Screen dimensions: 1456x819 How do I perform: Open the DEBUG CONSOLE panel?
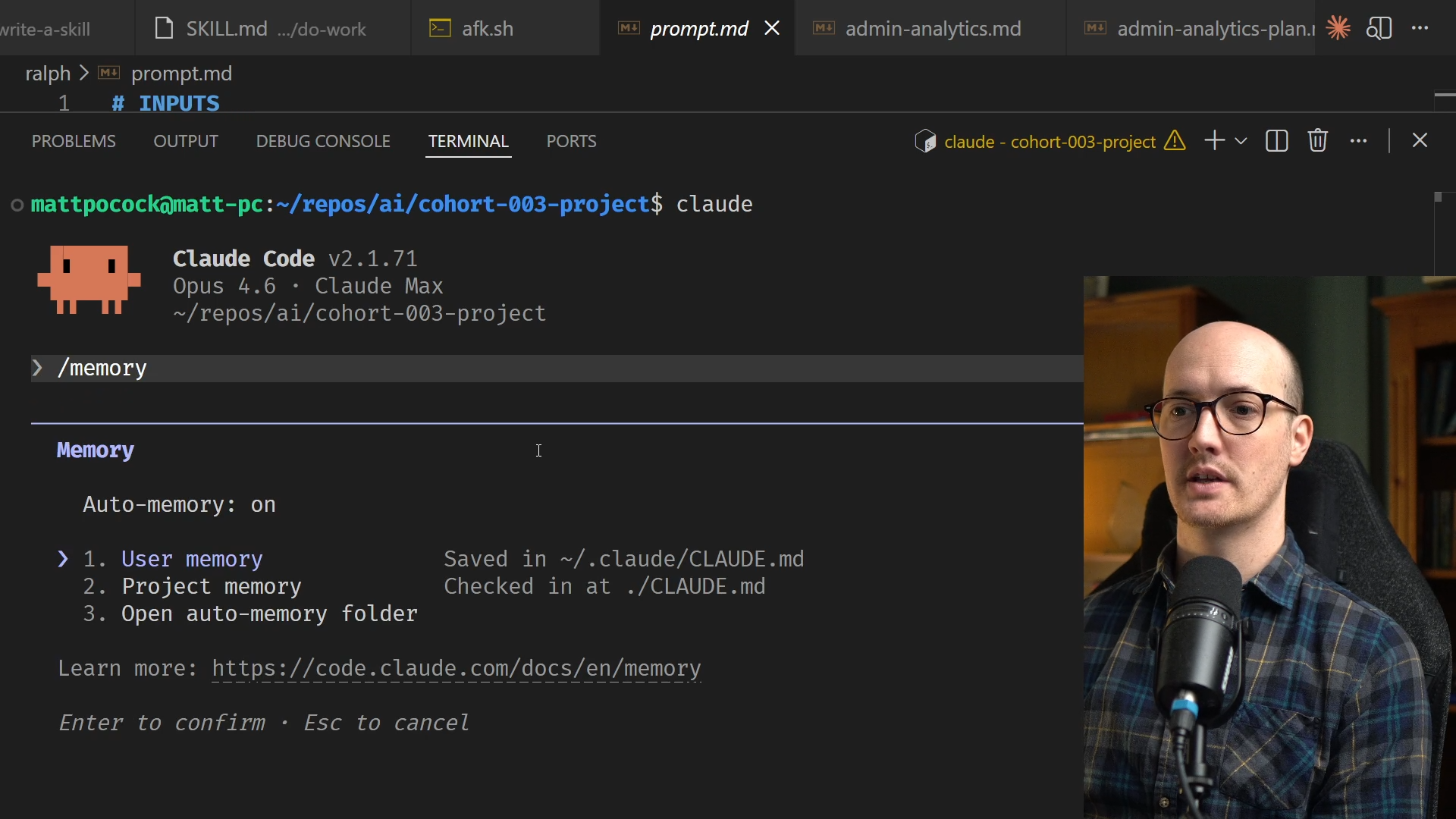[323, 142]
